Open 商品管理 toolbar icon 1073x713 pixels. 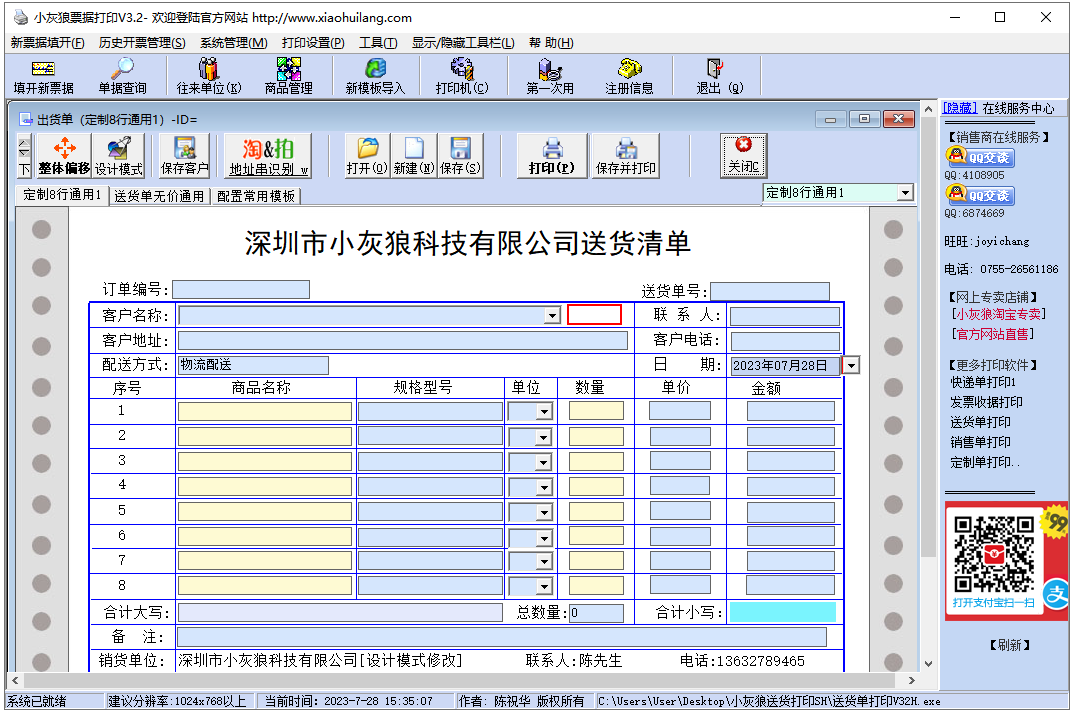(x=288, y=76)
